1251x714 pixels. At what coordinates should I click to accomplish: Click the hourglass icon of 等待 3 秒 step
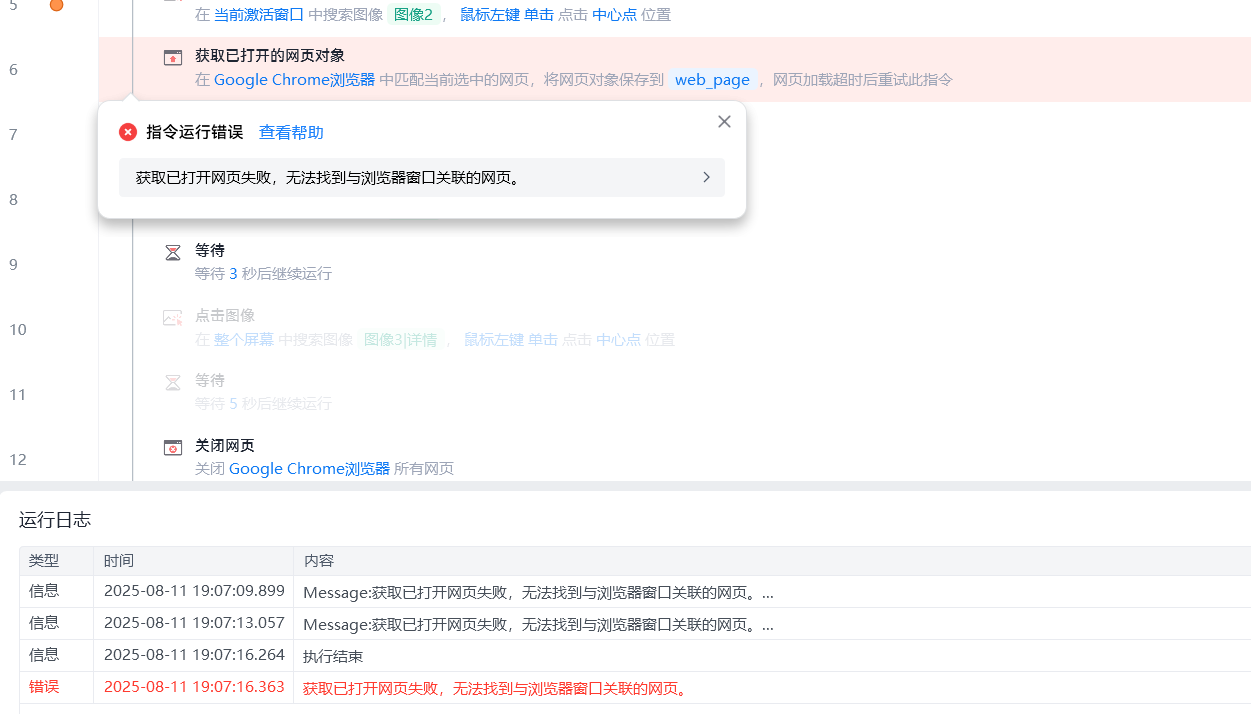tap(173, 253)
